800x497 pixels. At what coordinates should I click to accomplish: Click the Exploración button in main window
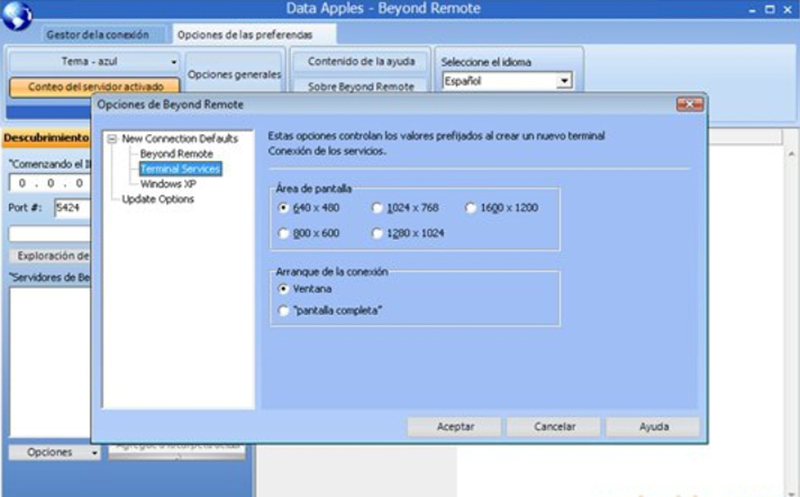[50, 256]
